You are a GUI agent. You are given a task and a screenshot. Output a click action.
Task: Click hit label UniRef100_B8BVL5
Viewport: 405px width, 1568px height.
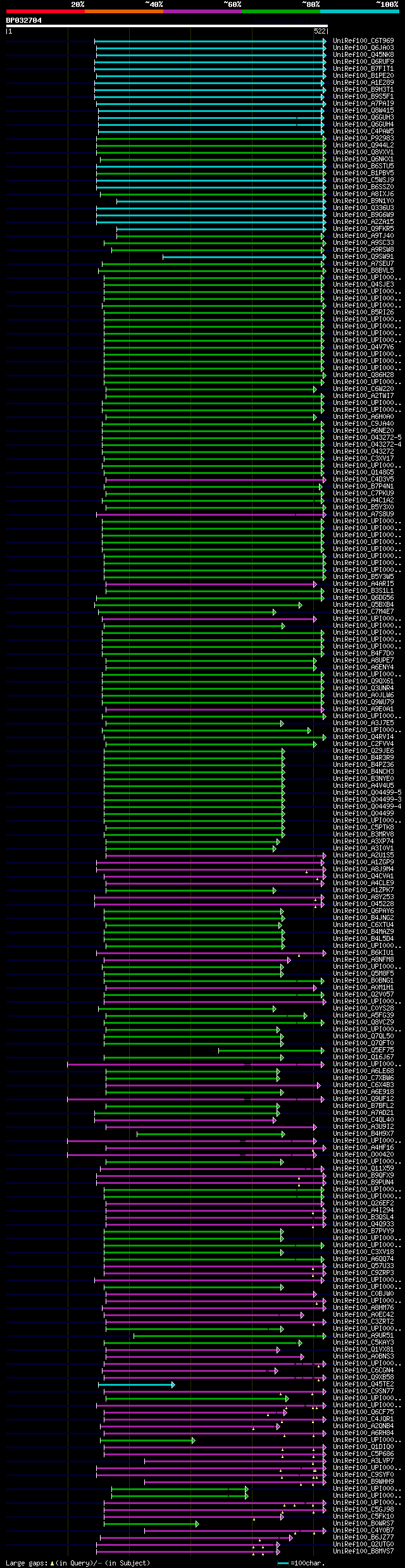(363, 271)
